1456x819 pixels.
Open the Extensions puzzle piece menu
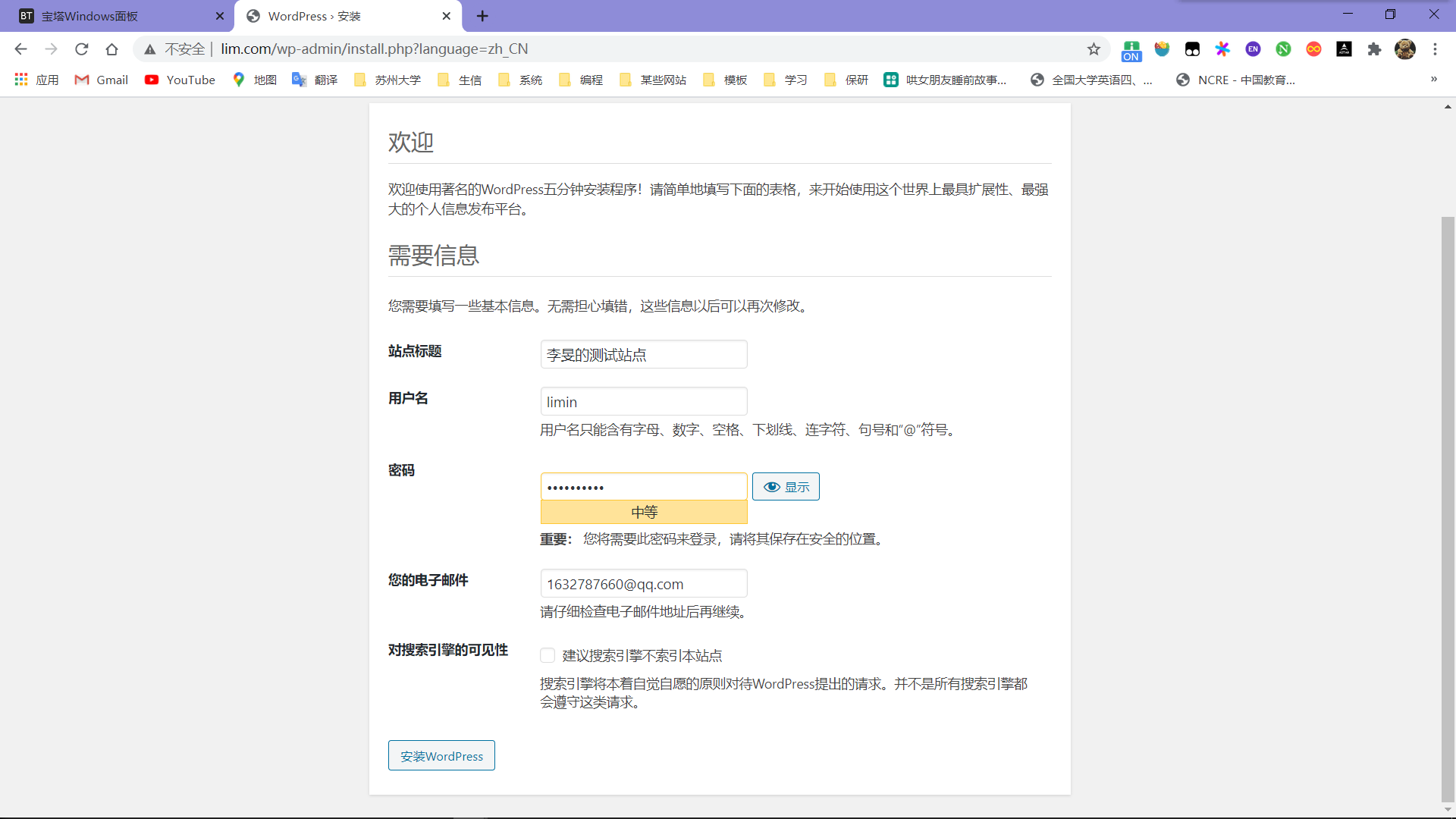tap(1374, 49)
